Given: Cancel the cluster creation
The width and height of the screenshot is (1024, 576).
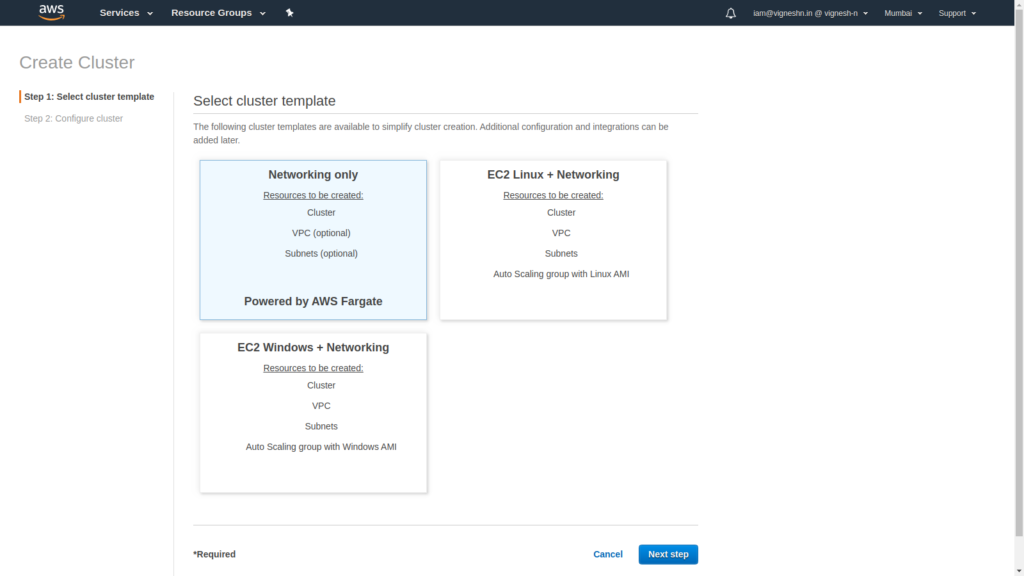Looking at the screenshot, I should coord(607,554).
